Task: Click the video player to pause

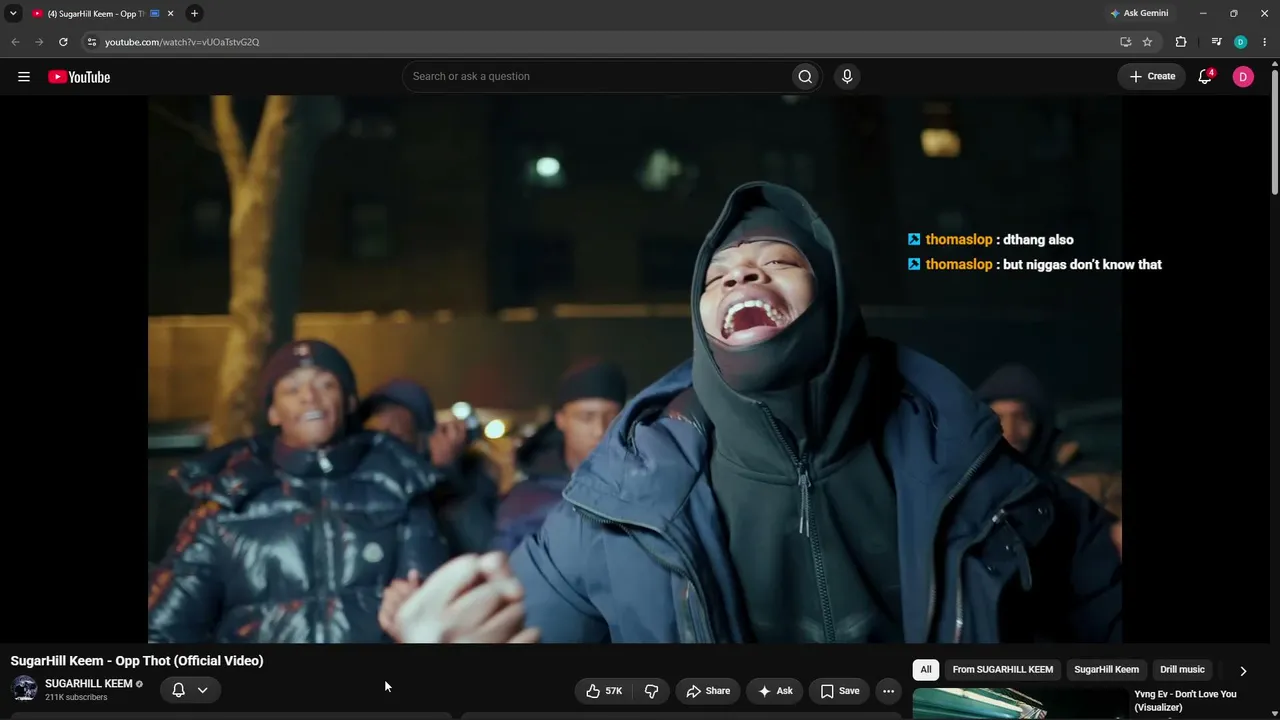Action: 635,369
